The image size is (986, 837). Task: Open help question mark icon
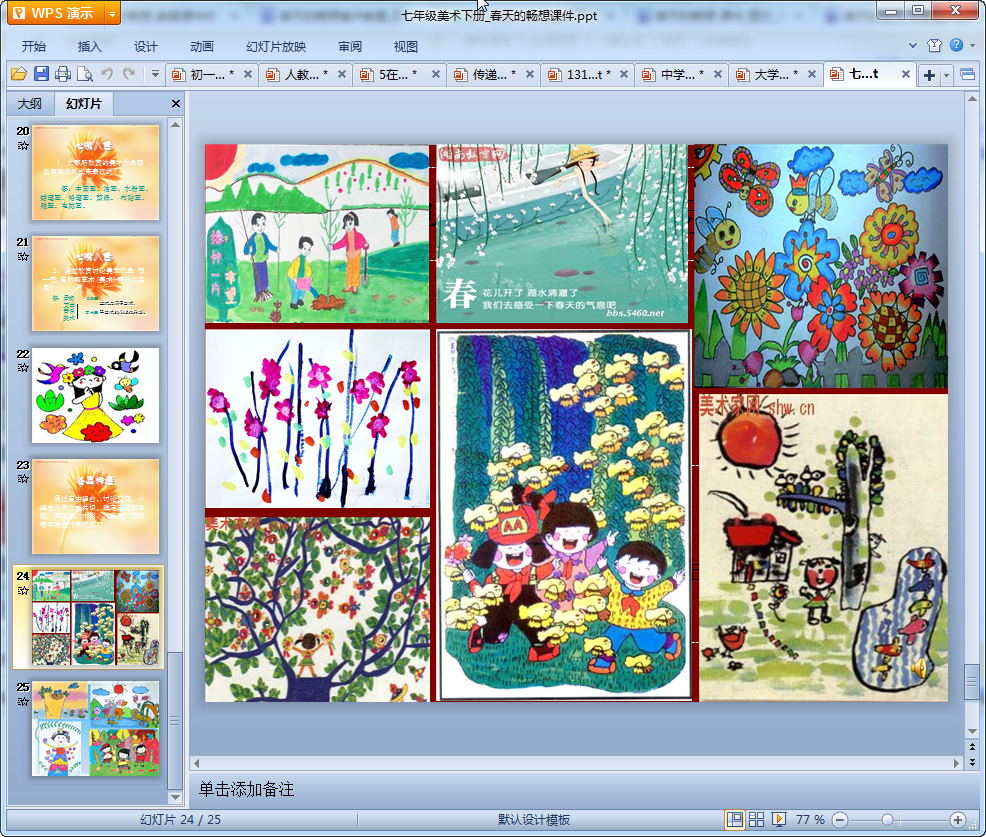coord(956,45)
